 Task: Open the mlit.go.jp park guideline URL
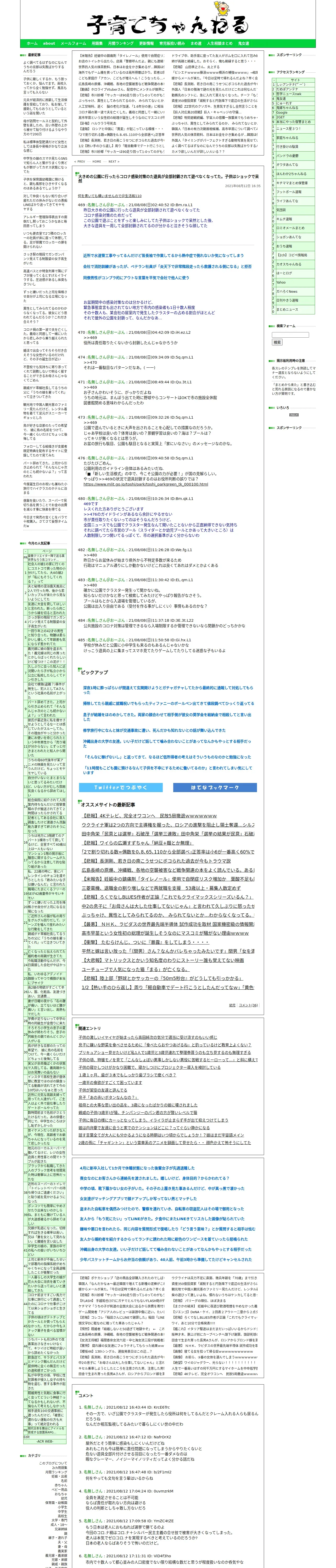(146, 485)
